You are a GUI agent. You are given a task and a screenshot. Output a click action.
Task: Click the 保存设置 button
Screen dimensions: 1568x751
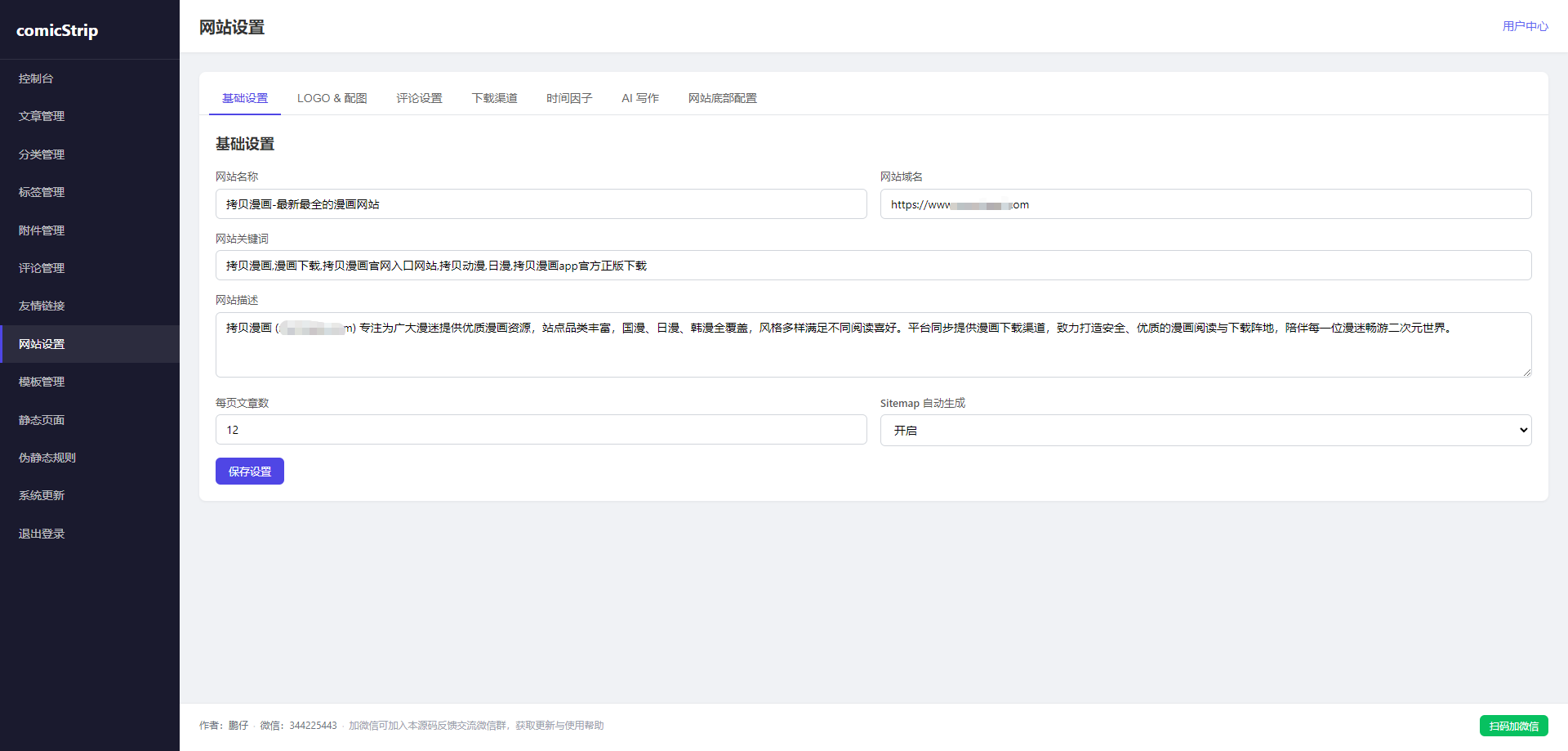pyautogui.click(x=250, y=472)
